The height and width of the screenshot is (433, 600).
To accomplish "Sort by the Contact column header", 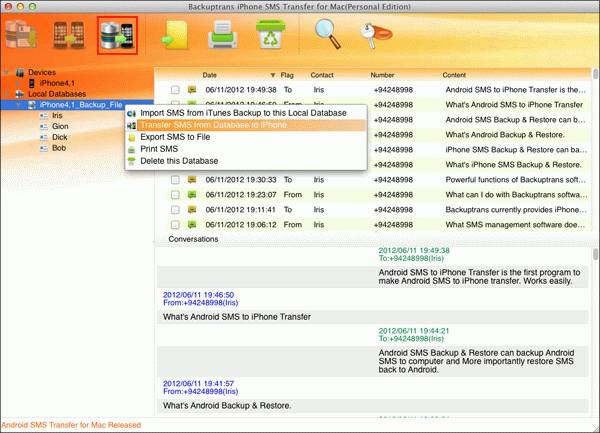I will point(322,75).
